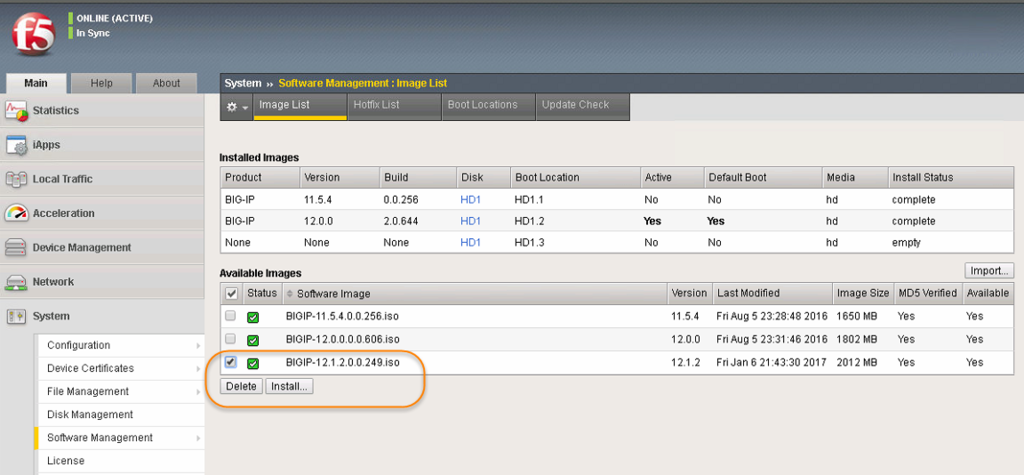Select BIGIP-12.0.0.0.0.606.iso file name
Image resolution: width=1024 pixels, height=475 pixels.
tap(342, 339)
